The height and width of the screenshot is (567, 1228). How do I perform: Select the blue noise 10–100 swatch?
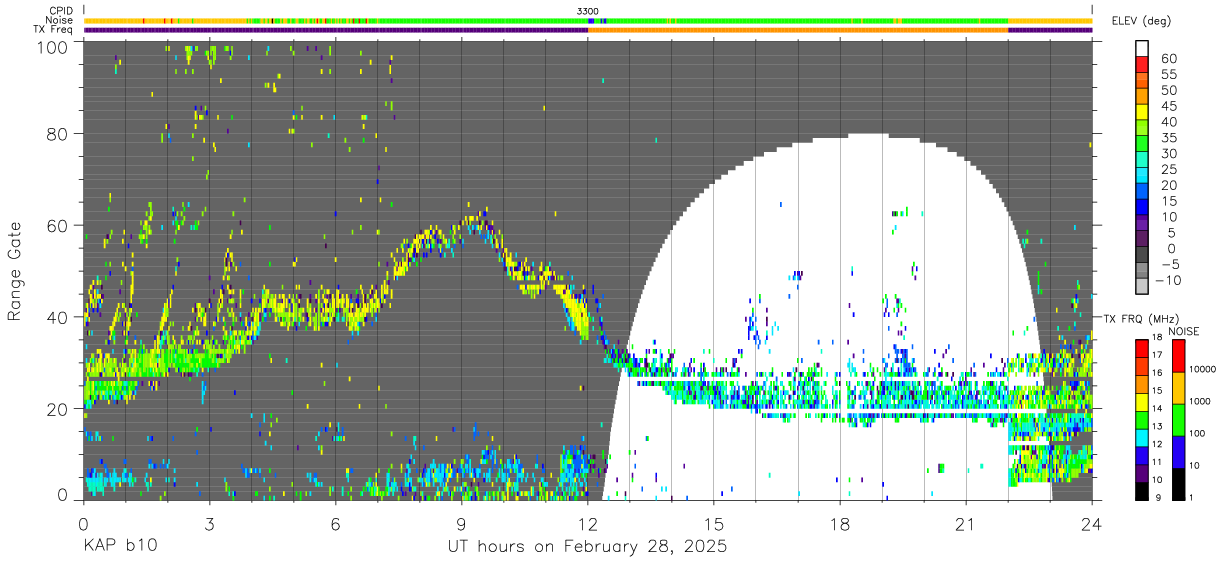(1178, 451)
